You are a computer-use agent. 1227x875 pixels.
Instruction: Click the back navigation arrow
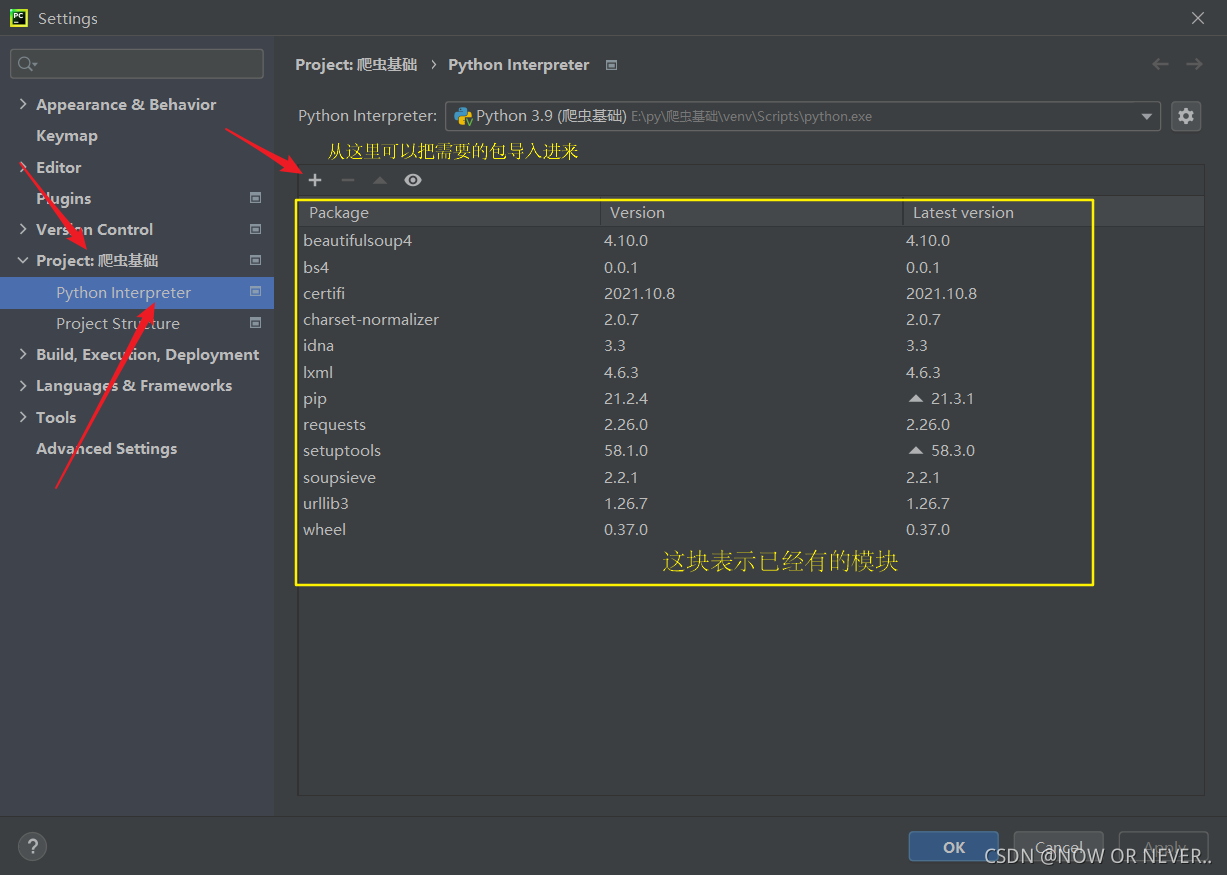[x=1160, y=64]
